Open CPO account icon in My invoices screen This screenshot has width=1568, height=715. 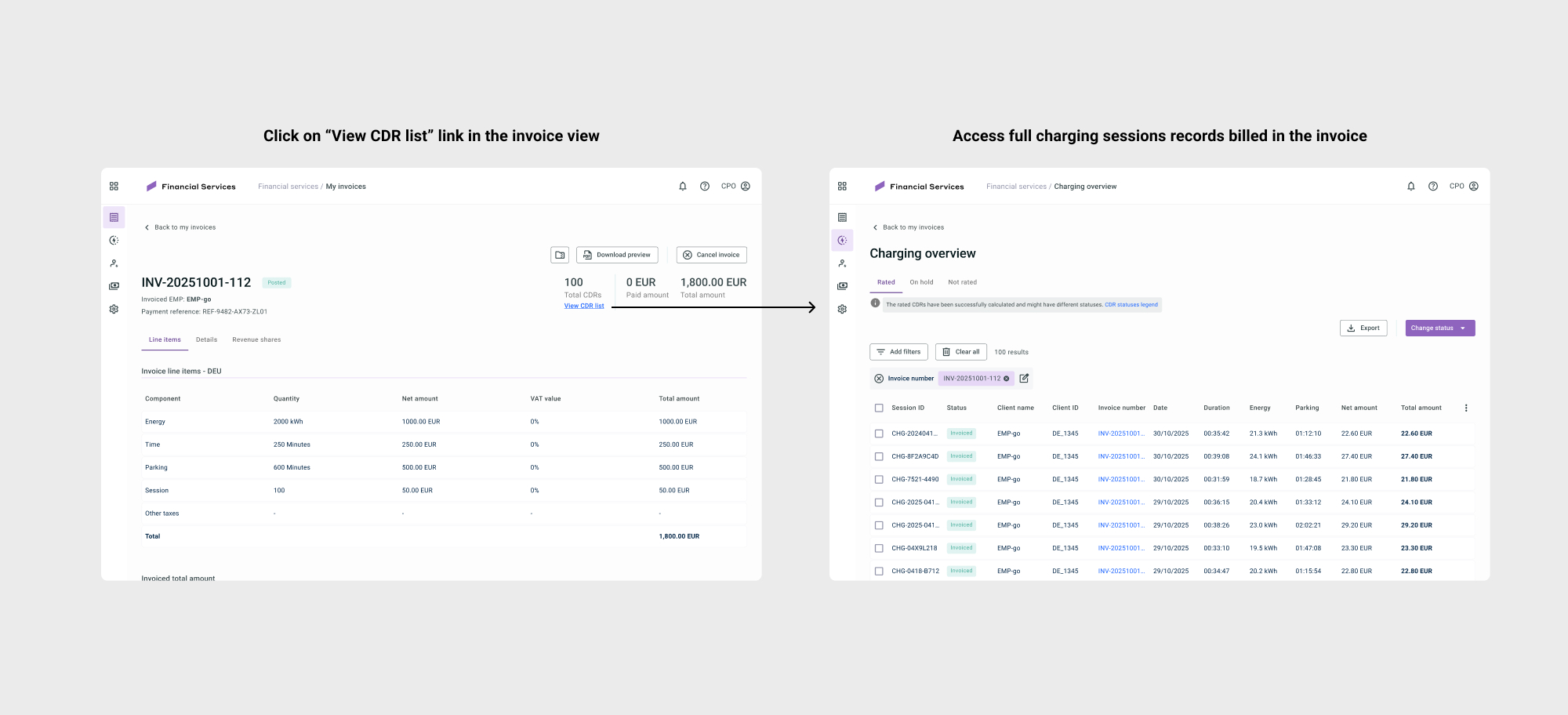coord(746,187)
